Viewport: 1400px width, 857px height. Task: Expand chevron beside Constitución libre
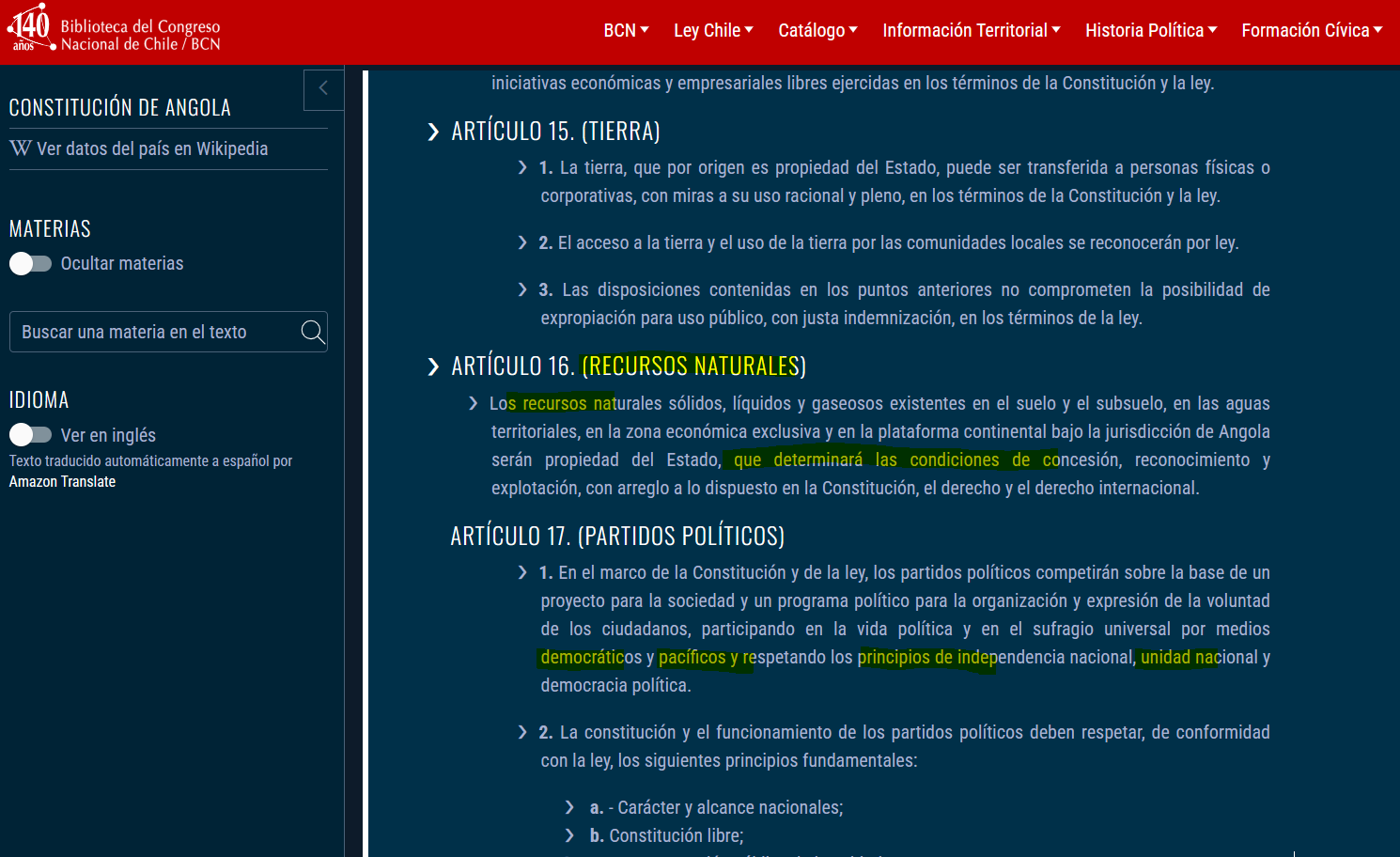click(569, 835)
